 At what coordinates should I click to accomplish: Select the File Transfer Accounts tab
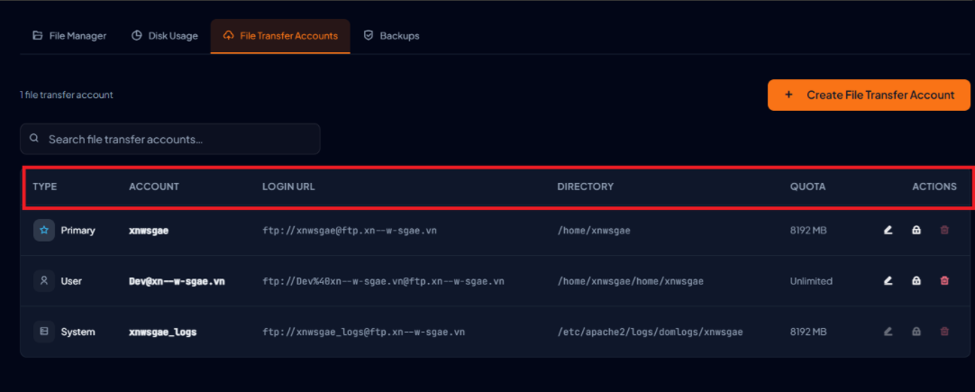click(280, 36)
